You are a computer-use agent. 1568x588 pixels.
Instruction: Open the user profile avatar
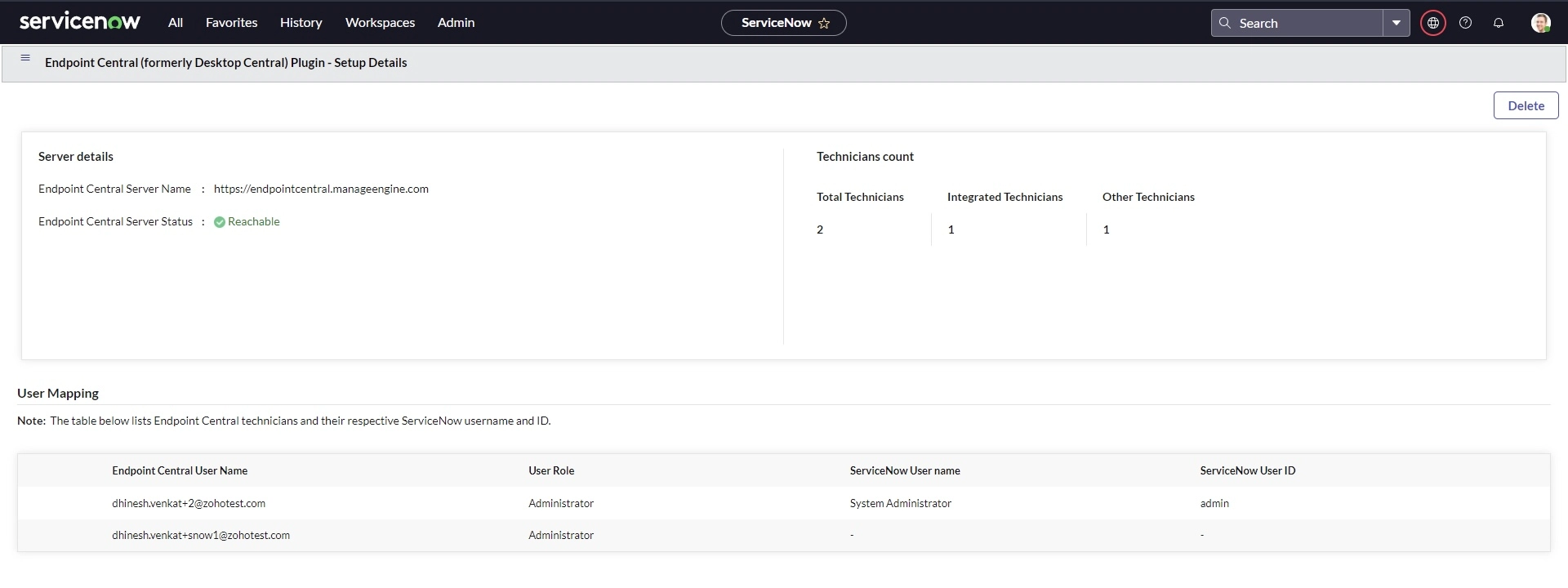1541,23
